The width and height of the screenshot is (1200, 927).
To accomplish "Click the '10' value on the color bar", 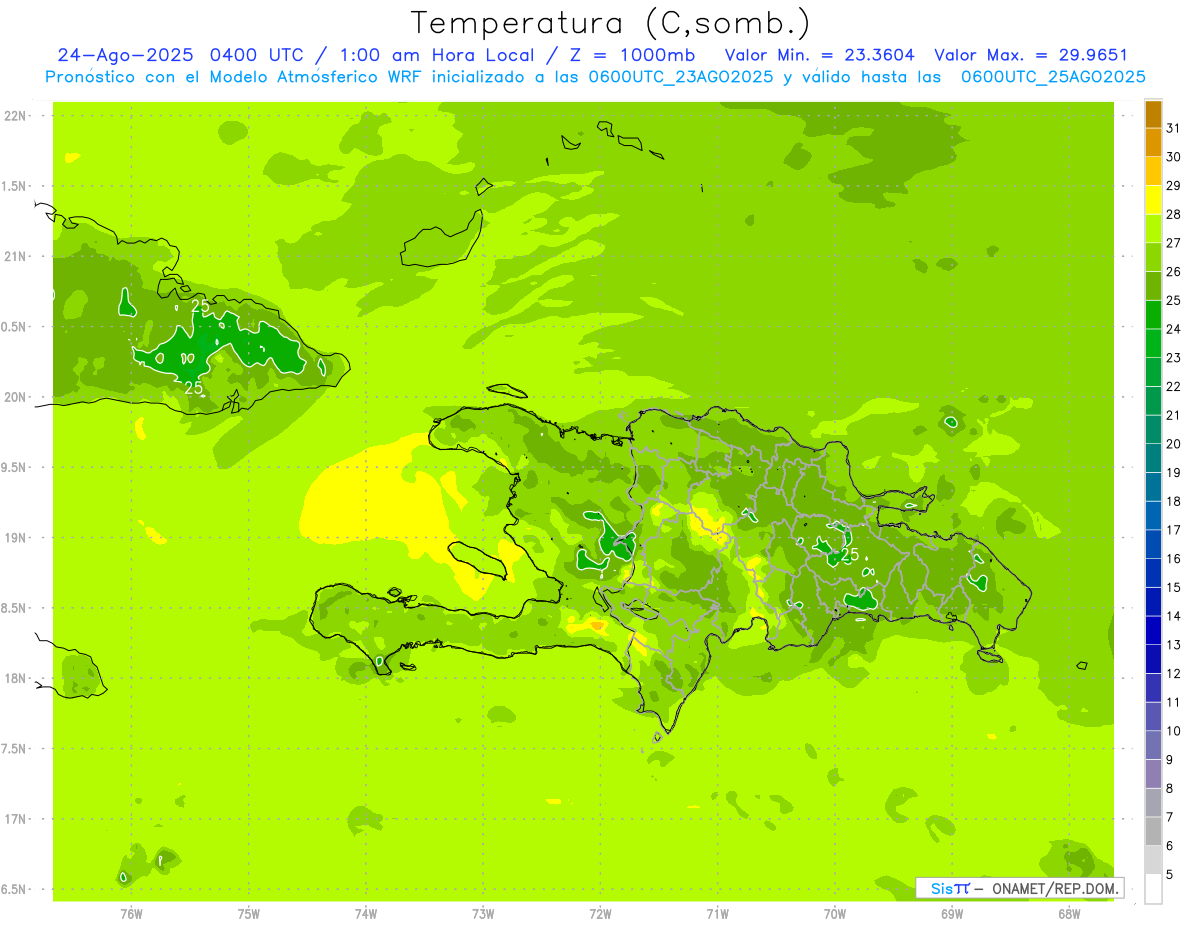I will (1173, 731).
